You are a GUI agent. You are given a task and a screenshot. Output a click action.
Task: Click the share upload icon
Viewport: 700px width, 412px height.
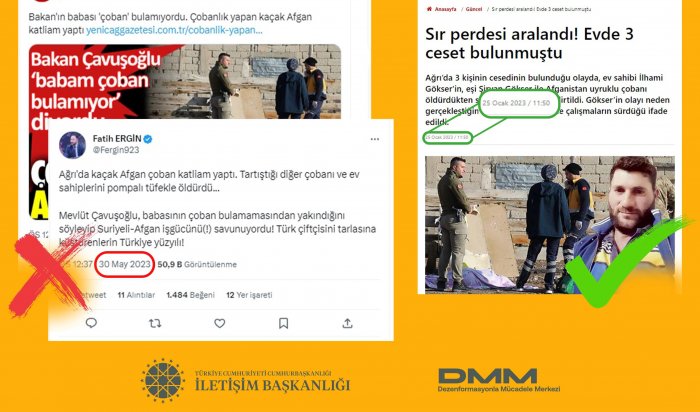pyautogui.click(x=347, y=323)
